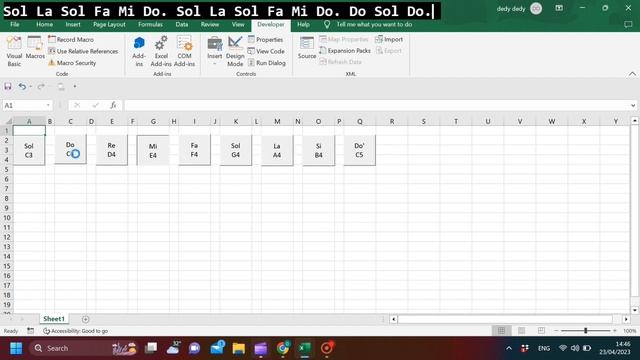Select row 10 header

click(x=7, y=218)
